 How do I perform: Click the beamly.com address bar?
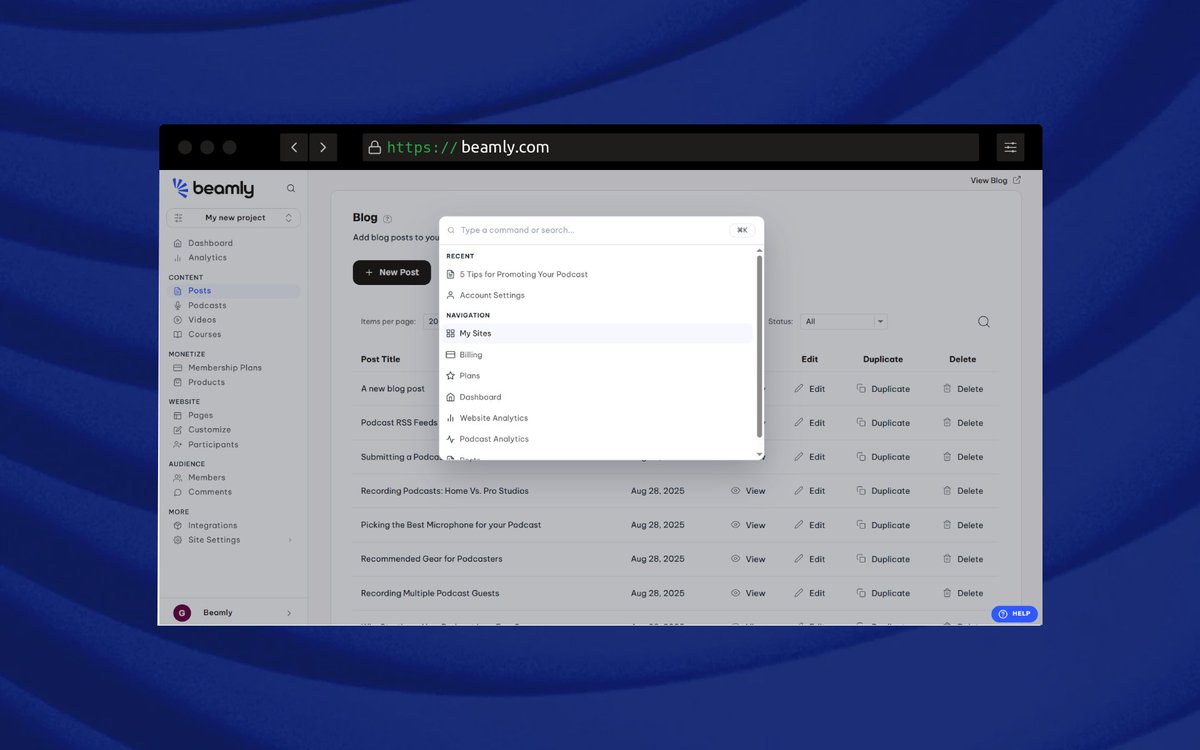click(670, 147)
